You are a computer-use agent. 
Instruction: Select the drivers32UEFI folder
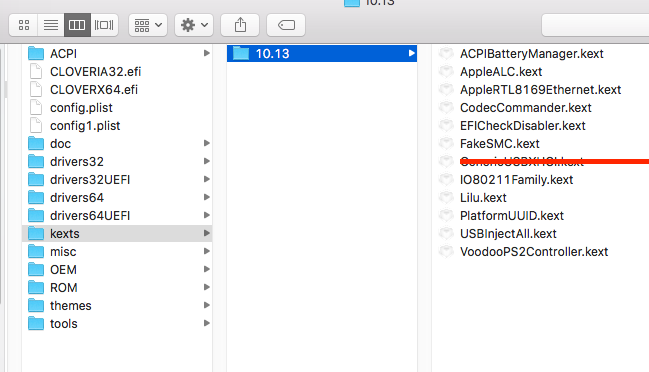click(x=117, y=180)
